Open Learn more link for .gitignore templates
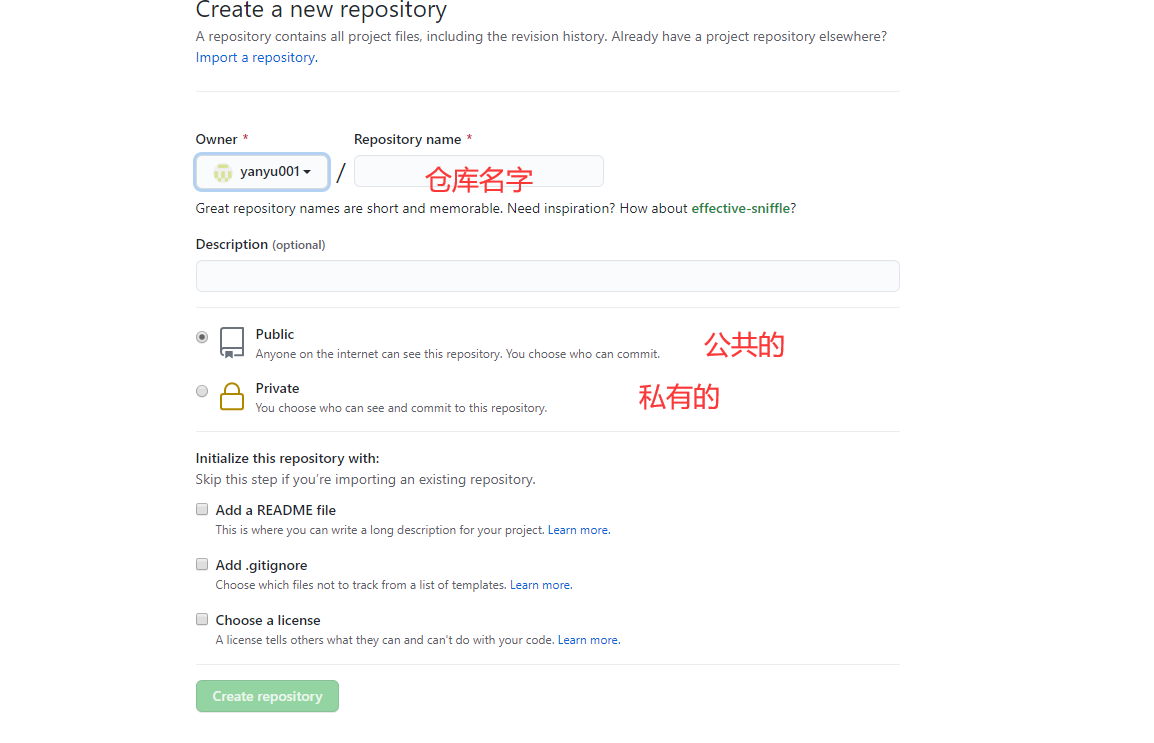Image resolution: width=1154 pixels, height=743 pixels. [541, 585]
